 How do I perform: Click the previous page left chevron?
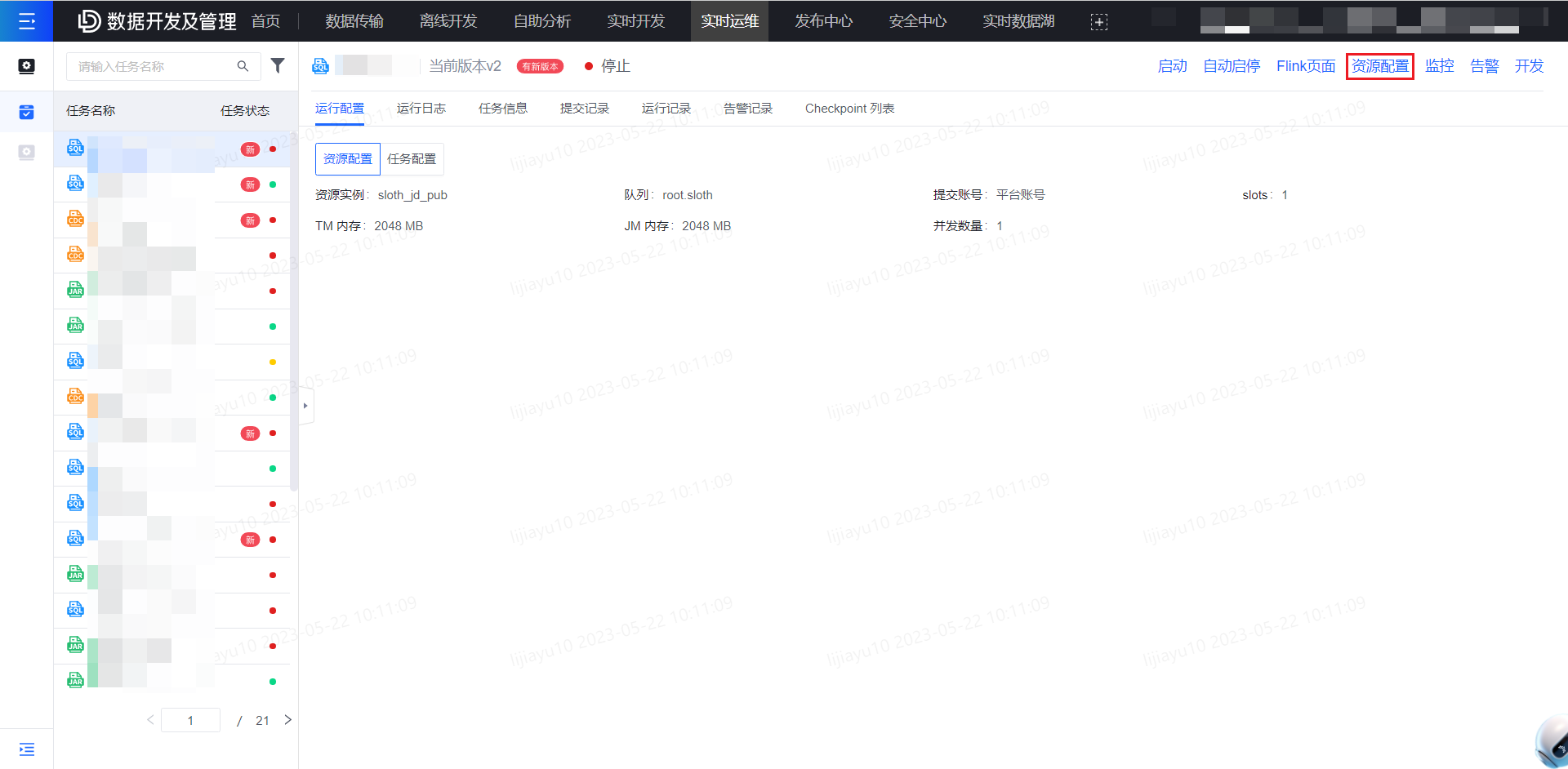pyautogui.click(x=150, y=720)
